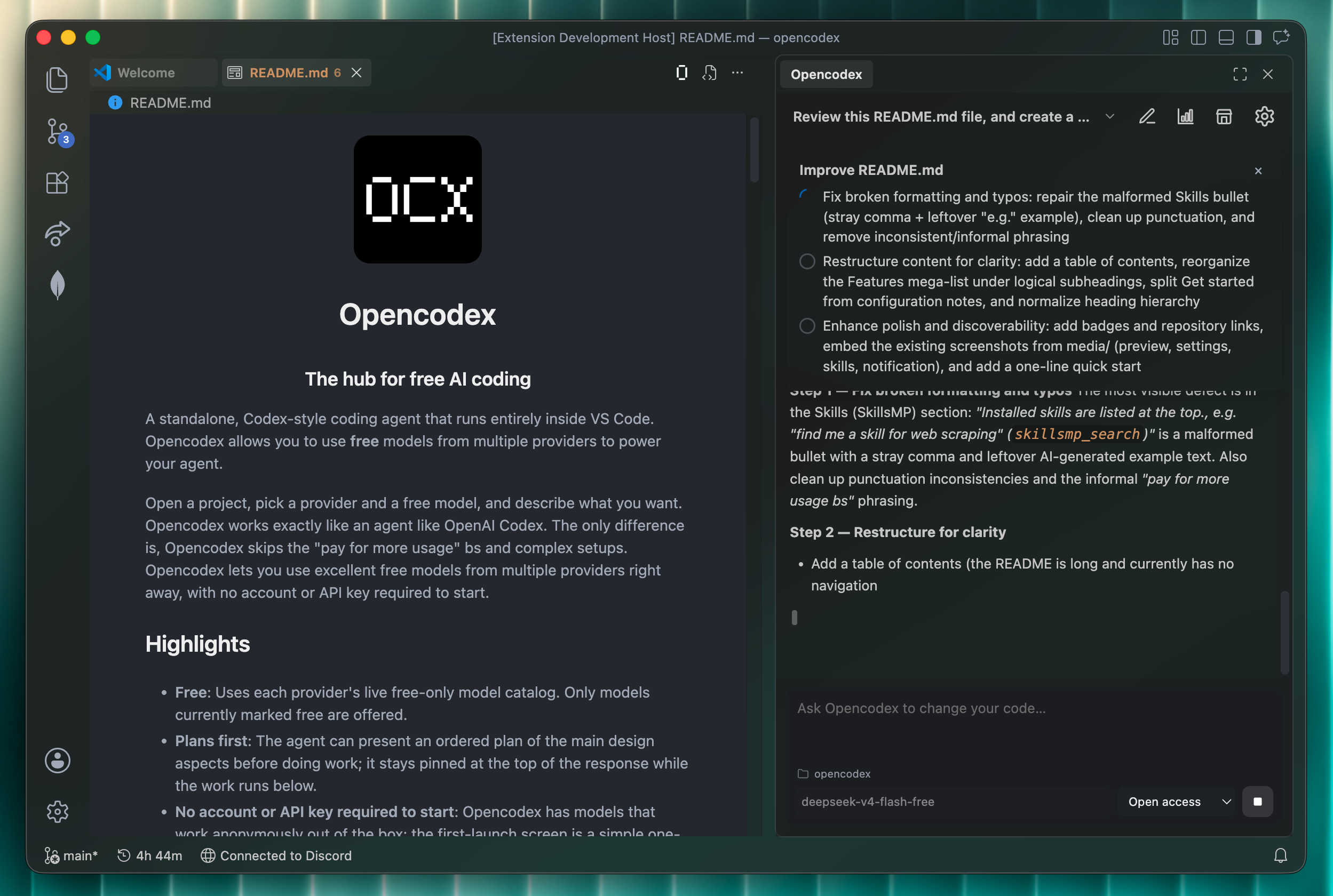Click the Enhance polish plan step circle
The height and width of the screenshot is (896, 1333).
click(807, 326)
